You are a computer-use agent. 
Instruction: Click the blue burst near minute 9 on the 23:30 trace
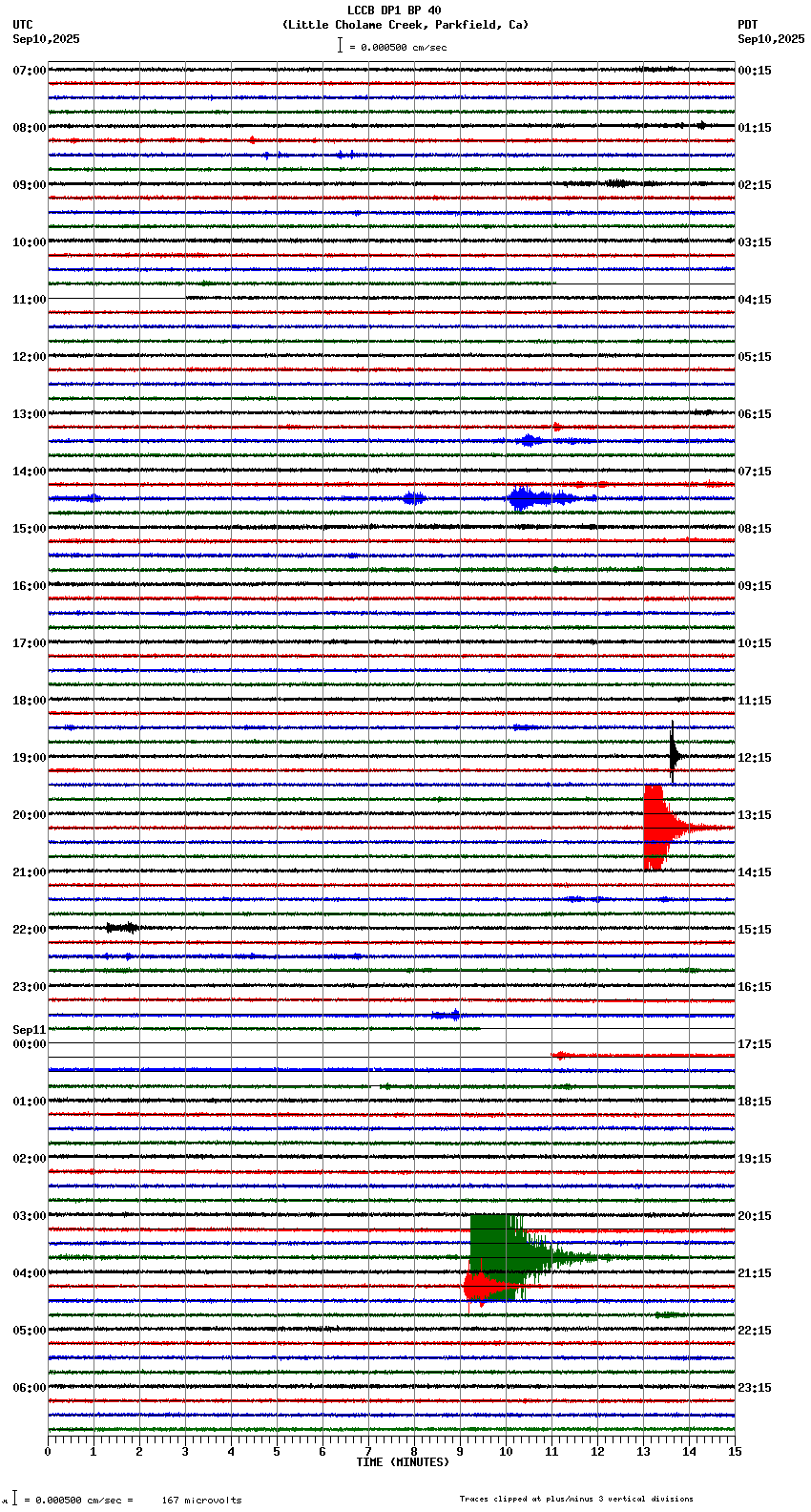[x=447, y=1015]
